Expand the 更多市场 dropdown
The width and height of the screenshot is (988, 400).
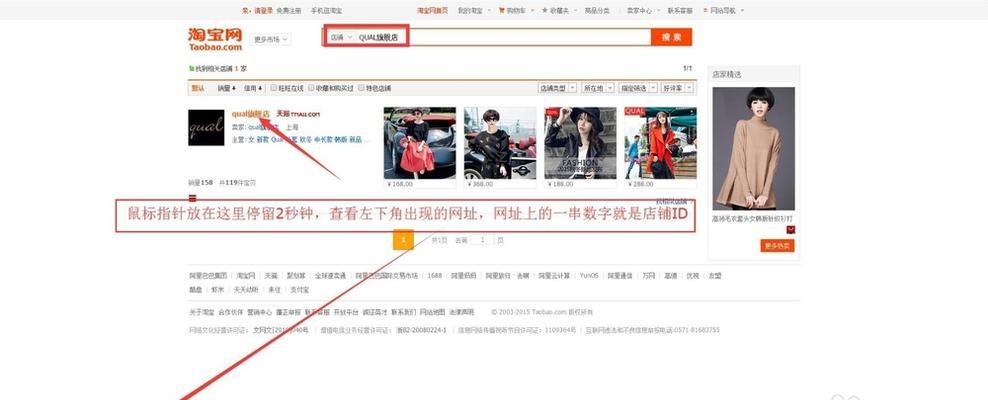tap(271, 39)
